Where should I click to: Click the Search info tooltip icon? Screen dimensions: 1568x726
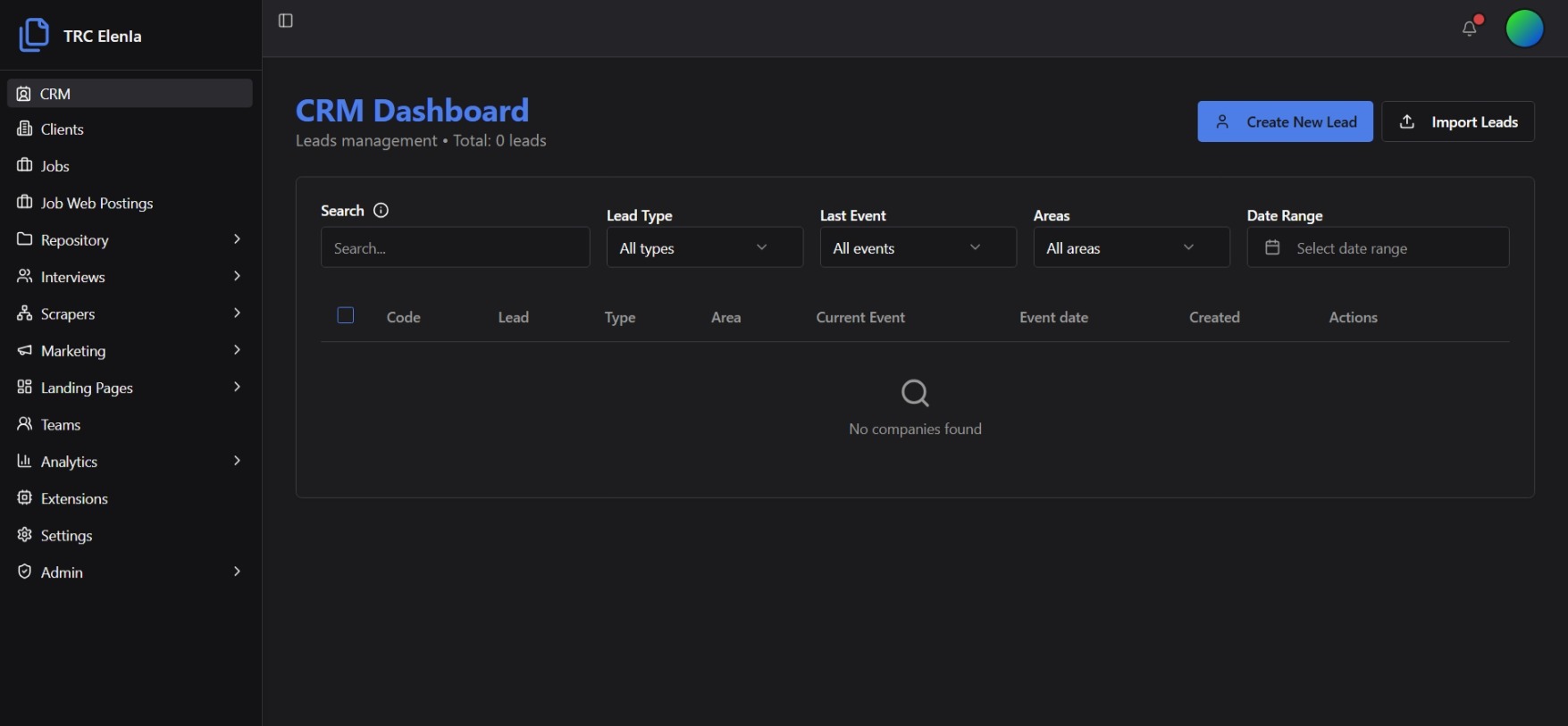tap(381, 211)
